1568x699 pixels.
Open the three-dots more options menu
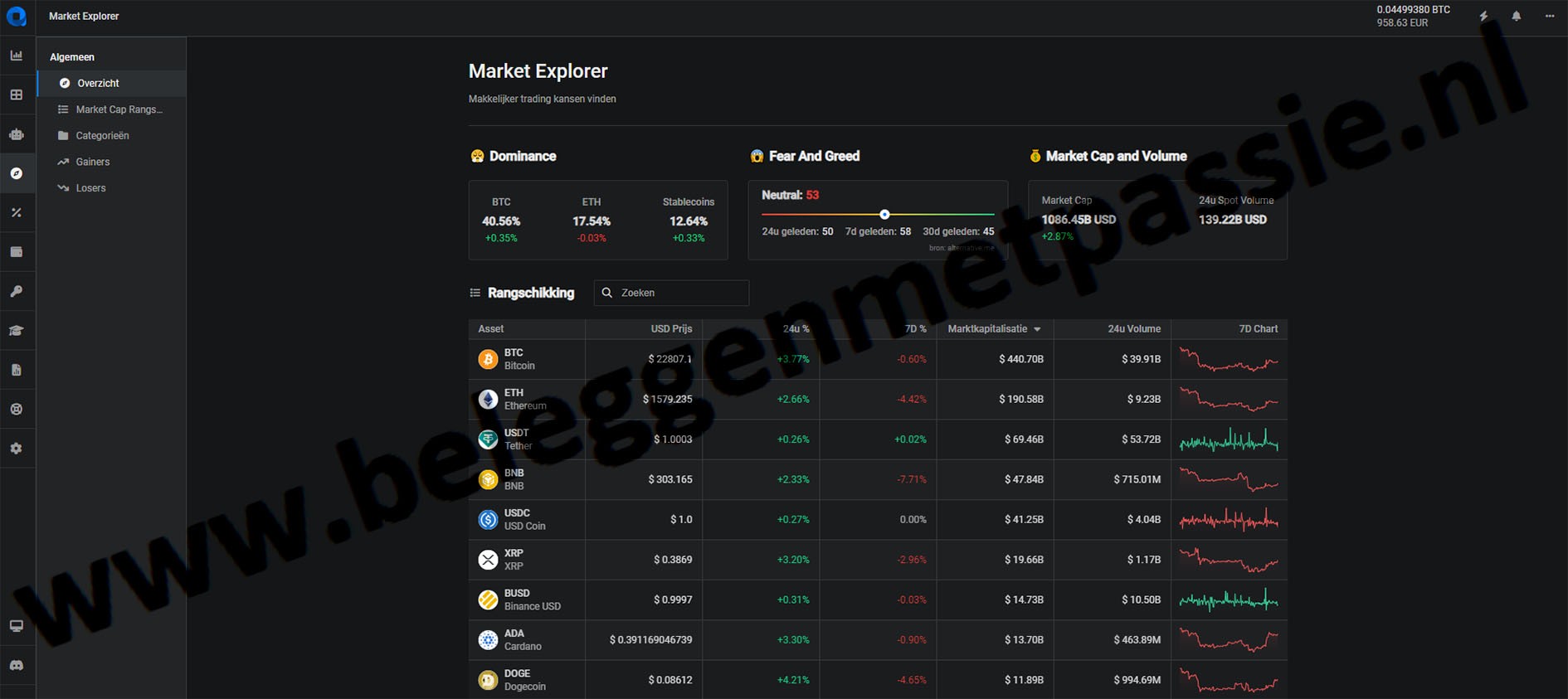1549,17
